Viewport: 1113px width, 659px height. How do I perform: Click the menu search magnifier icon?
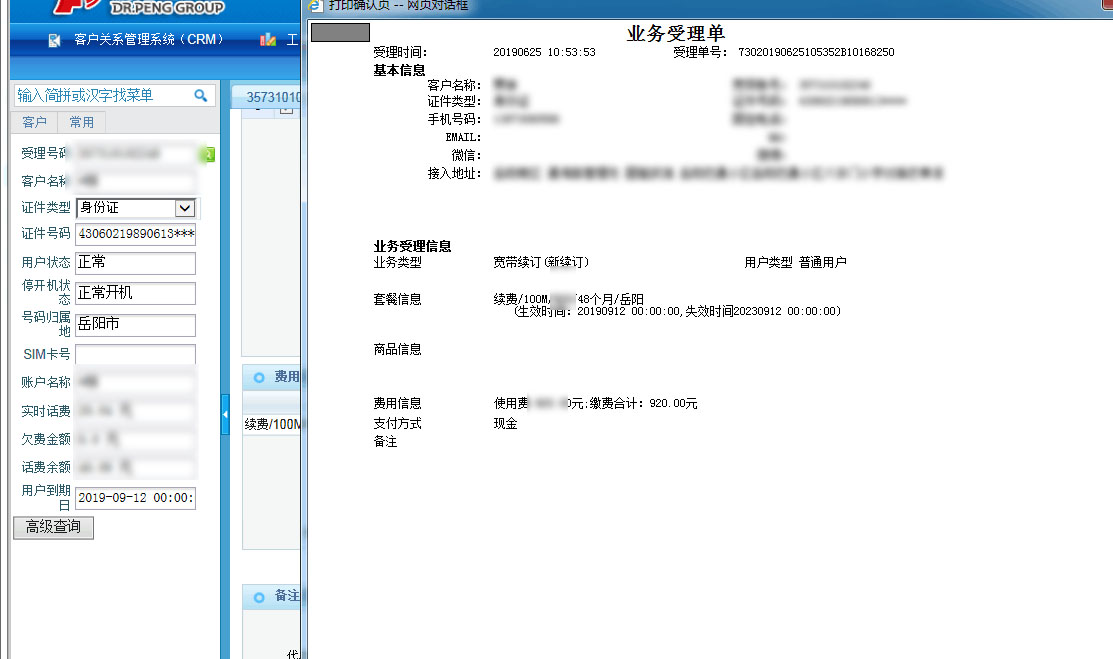200,96
